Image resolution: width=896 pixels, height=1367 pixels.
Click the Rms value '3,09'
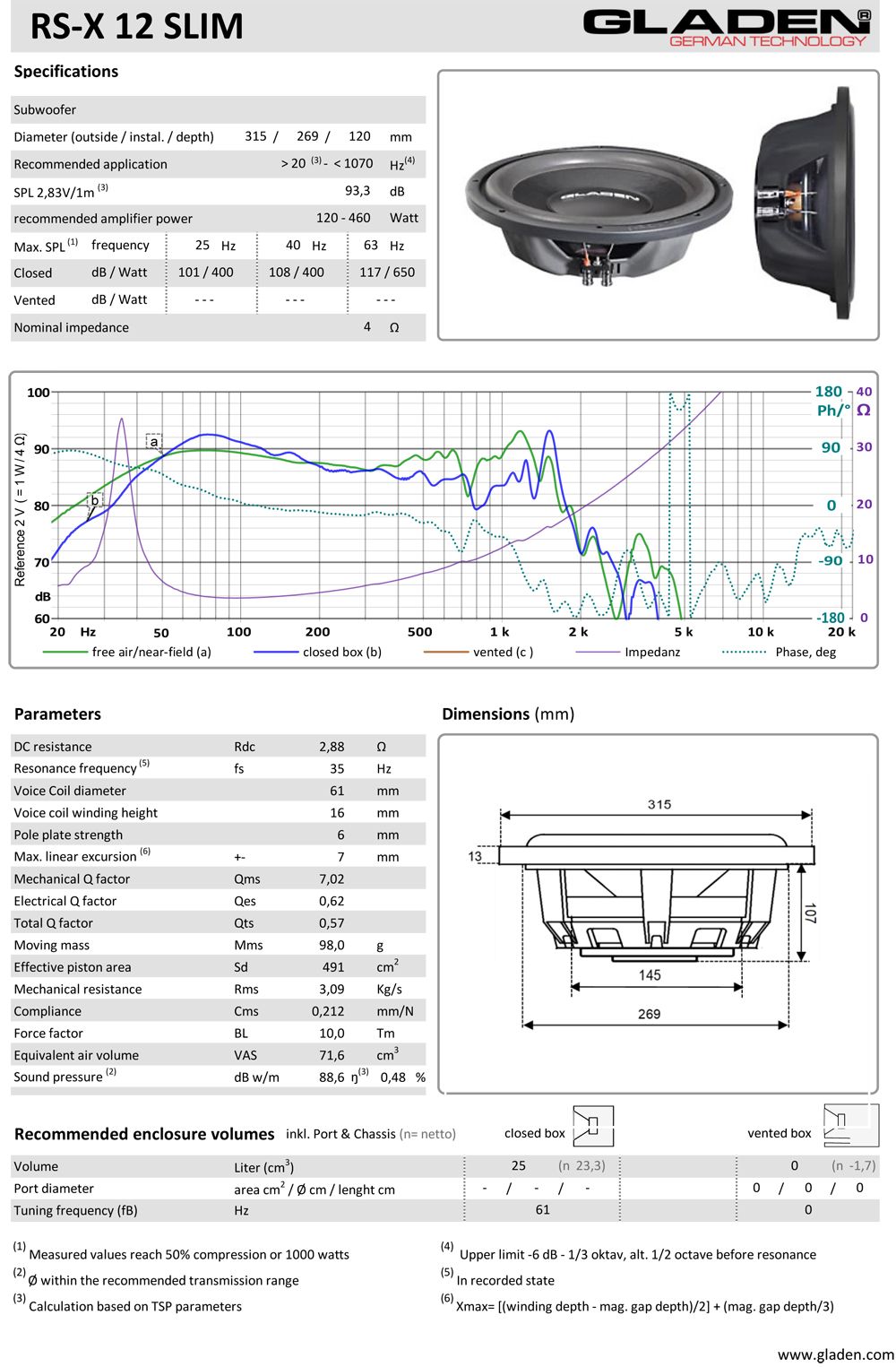pyautogui.click(x=332, y=990)
